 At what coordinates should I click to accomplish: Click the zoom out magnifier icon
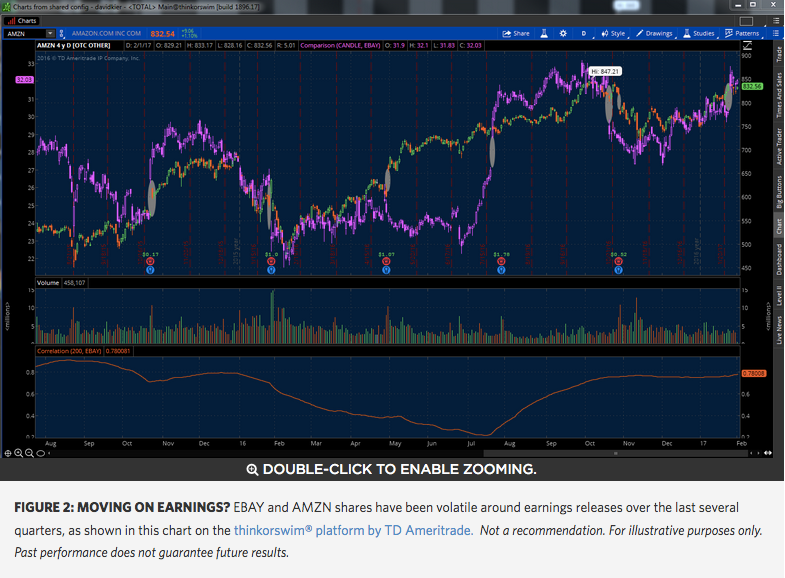pyautogui.click(x=29, y=453)
